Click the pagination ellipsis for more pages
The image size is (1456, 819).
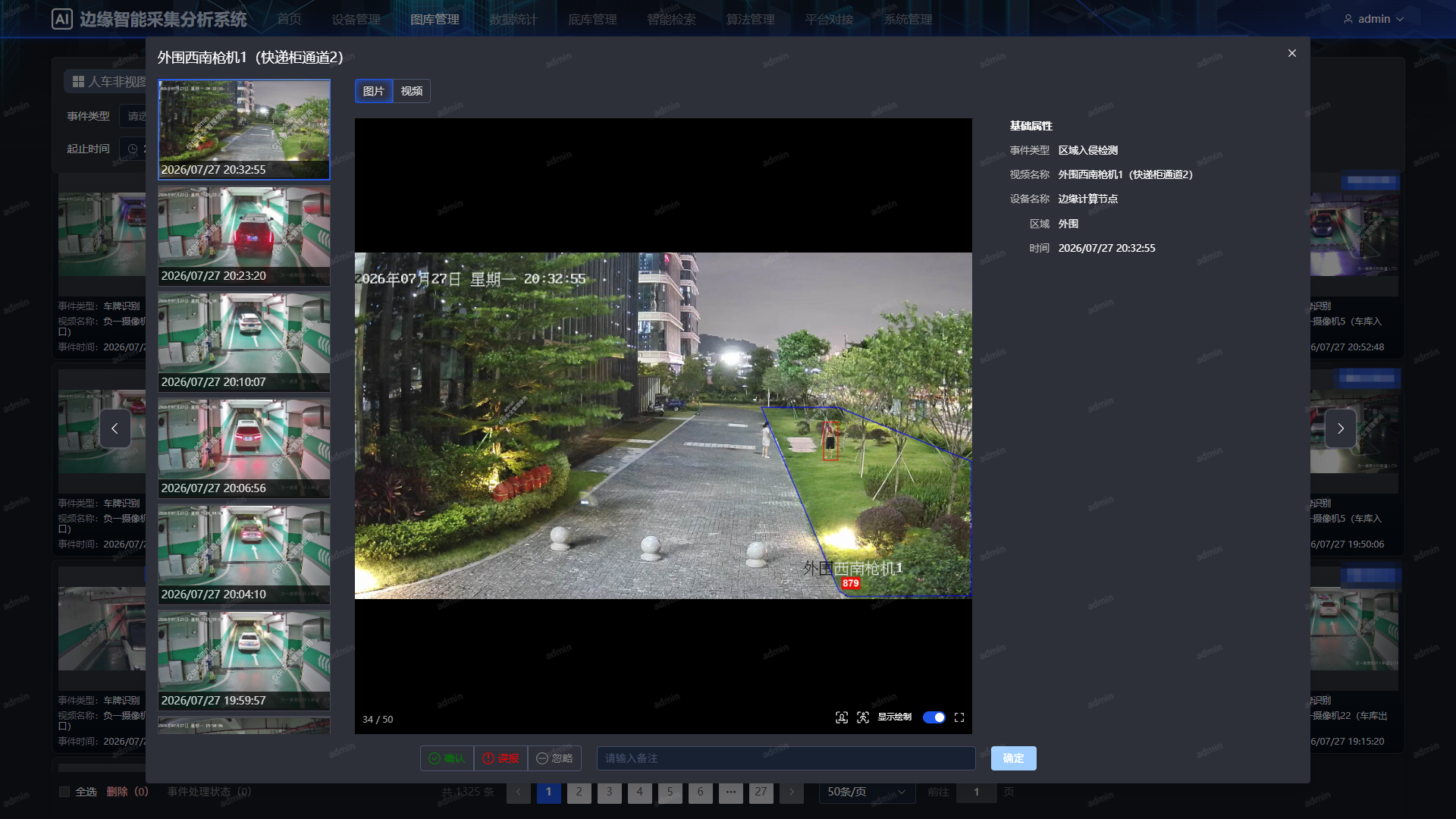click(x=731, y=792)
